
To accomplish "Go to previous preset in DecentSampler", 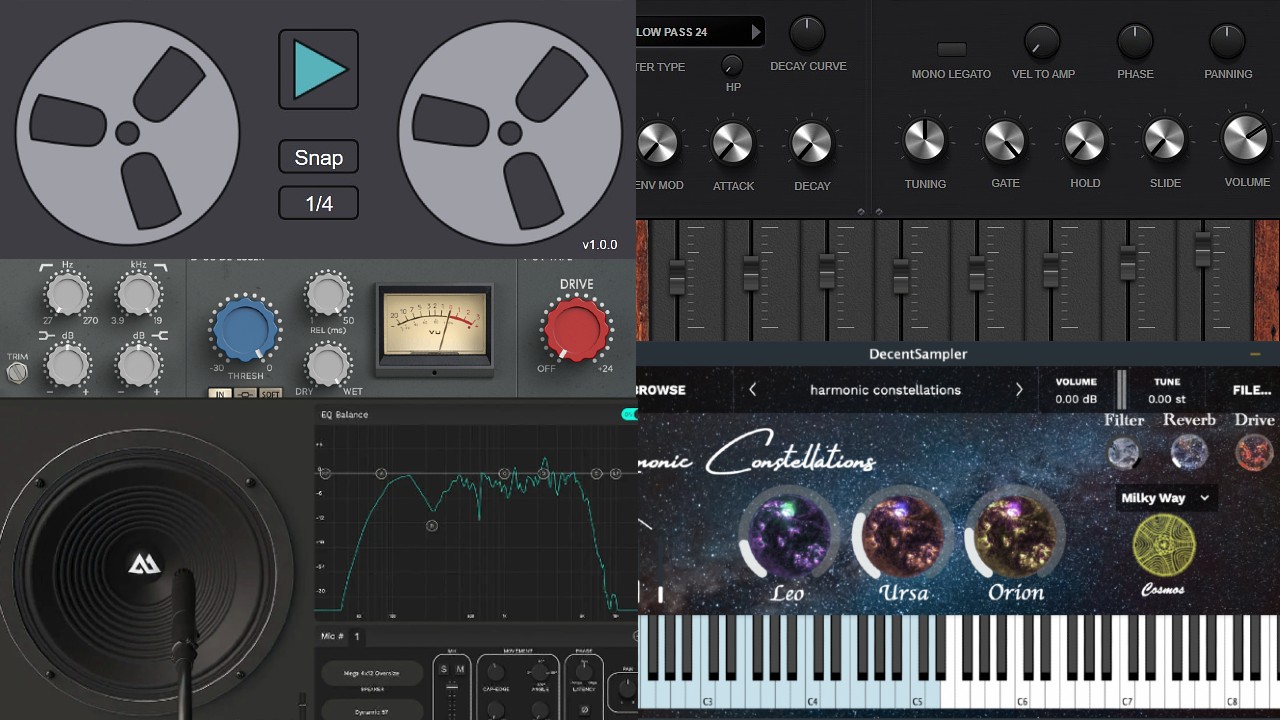I will [753, 390].
